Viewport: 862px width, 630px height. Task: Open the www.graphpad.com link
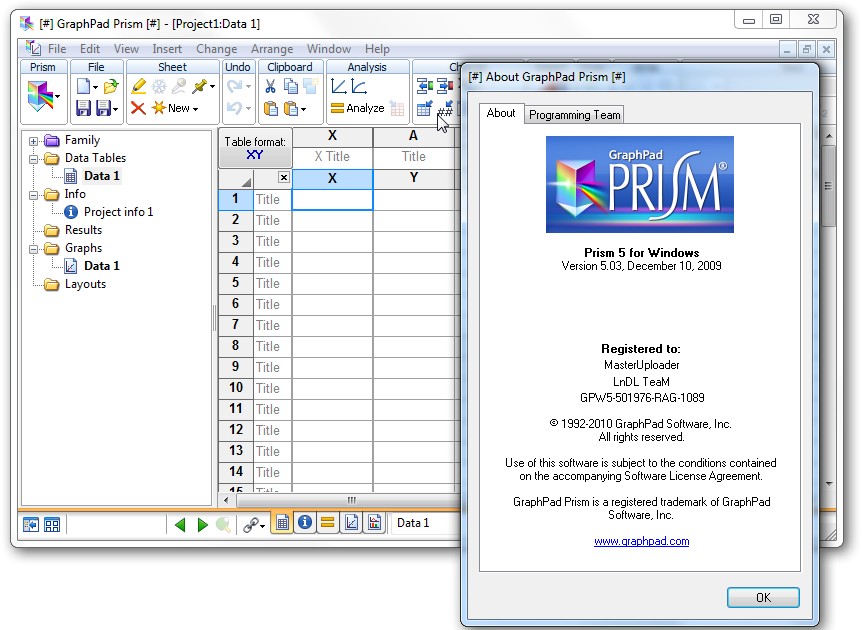click(x=642, y=541)
